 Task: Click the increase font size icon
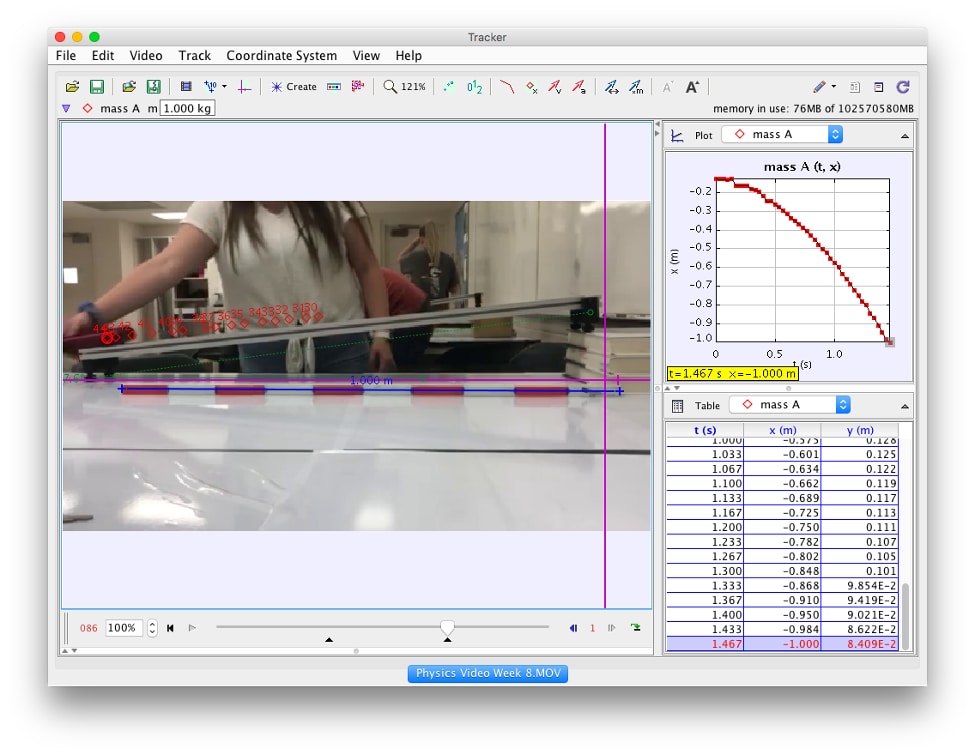(692, 87)
